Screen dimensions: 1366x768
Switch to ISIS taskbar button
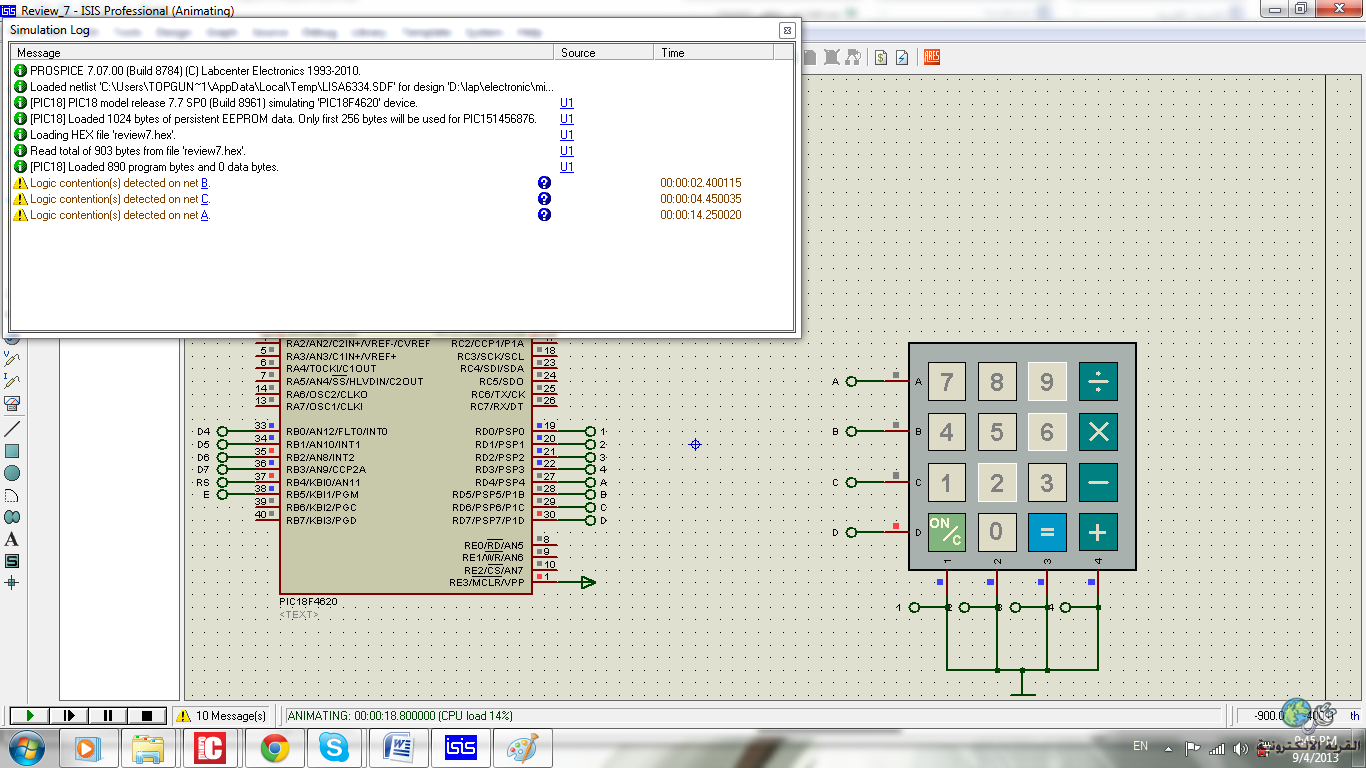coord(460,748)
